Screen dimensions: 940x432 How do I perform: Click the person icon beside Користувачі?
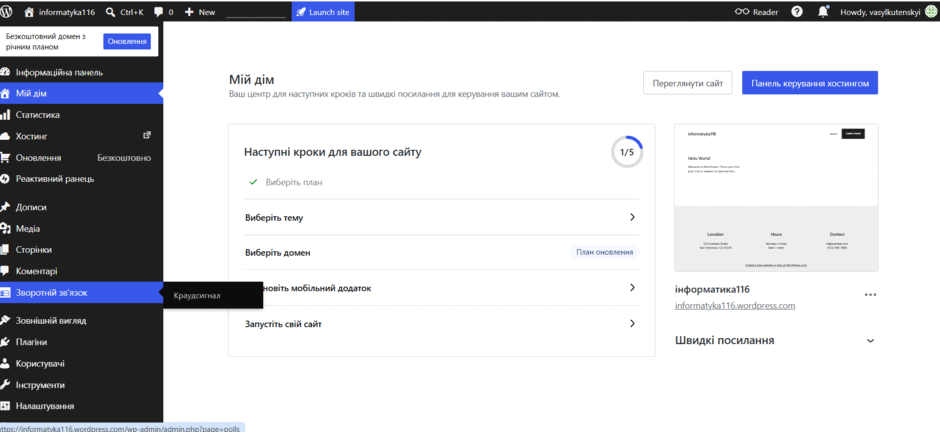(x=5, y=363)
